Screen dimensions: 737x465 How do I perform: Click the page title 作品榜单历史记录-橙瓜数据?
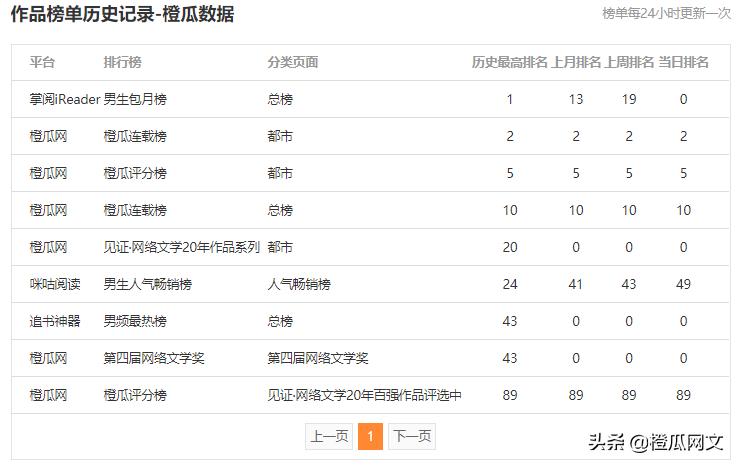tap(122, 14)
